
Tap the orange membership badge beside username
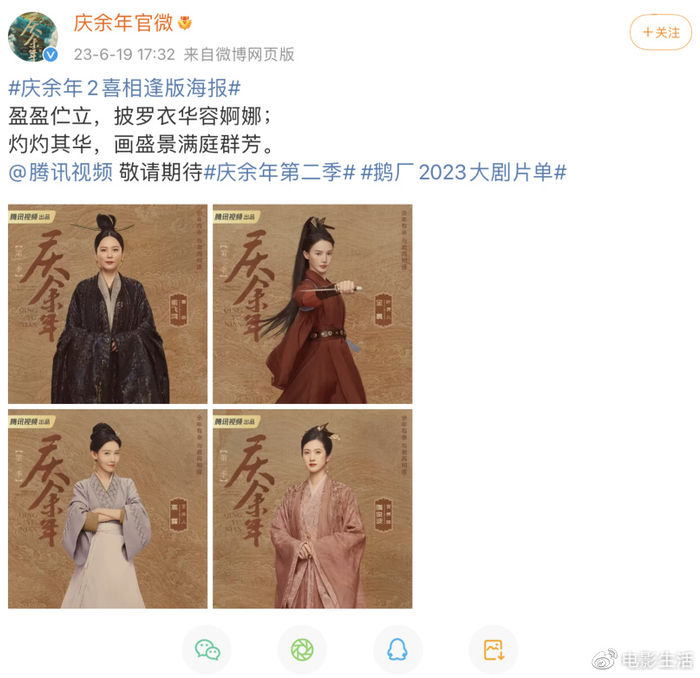[184, 23]
